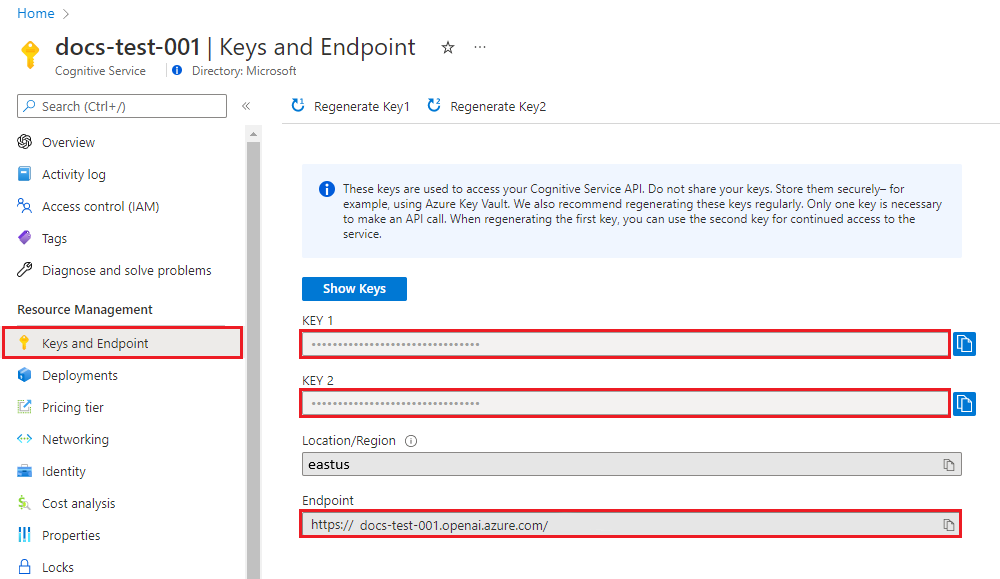1000x579 pixels.
Task: Copy Key 1 to the clipboard
Action: tap(963, 343)
